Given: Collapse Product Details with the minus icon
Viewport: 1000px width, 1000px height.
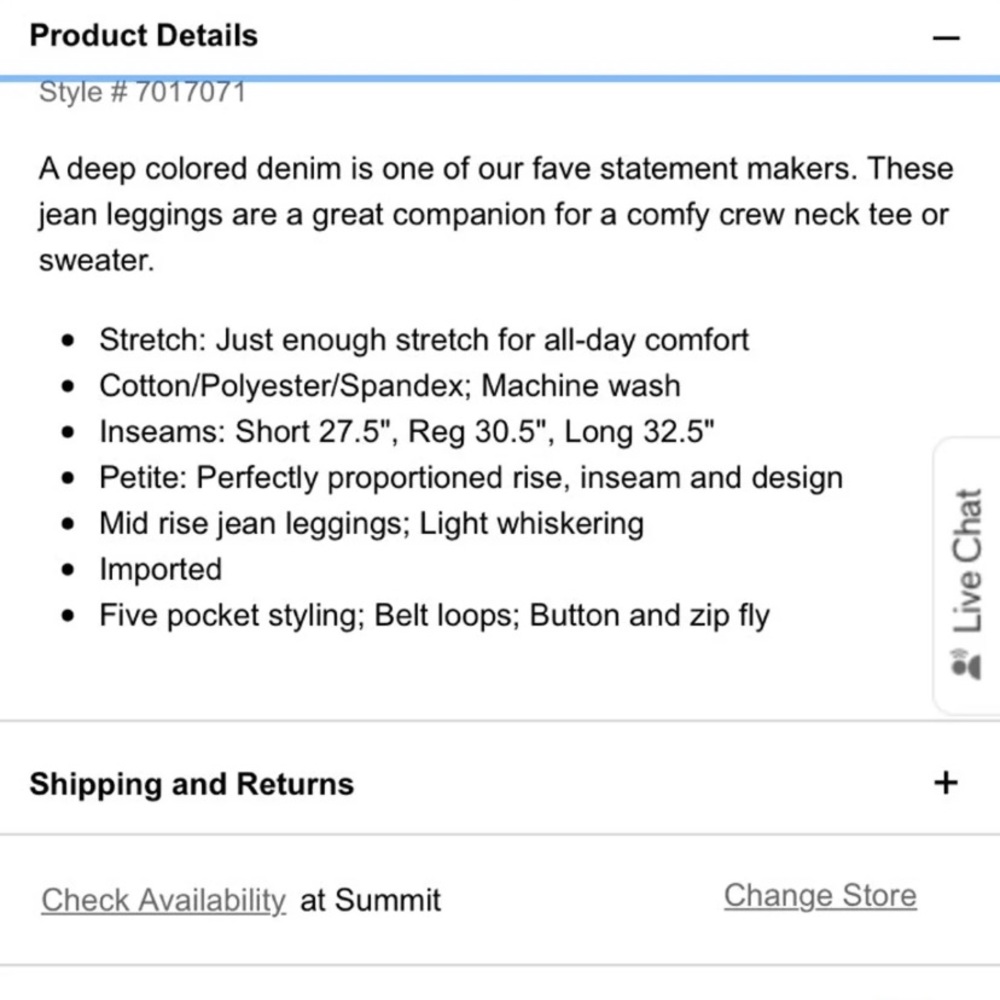Looking at the screenshot, I should pyautogui.click(x=946, y=38).
